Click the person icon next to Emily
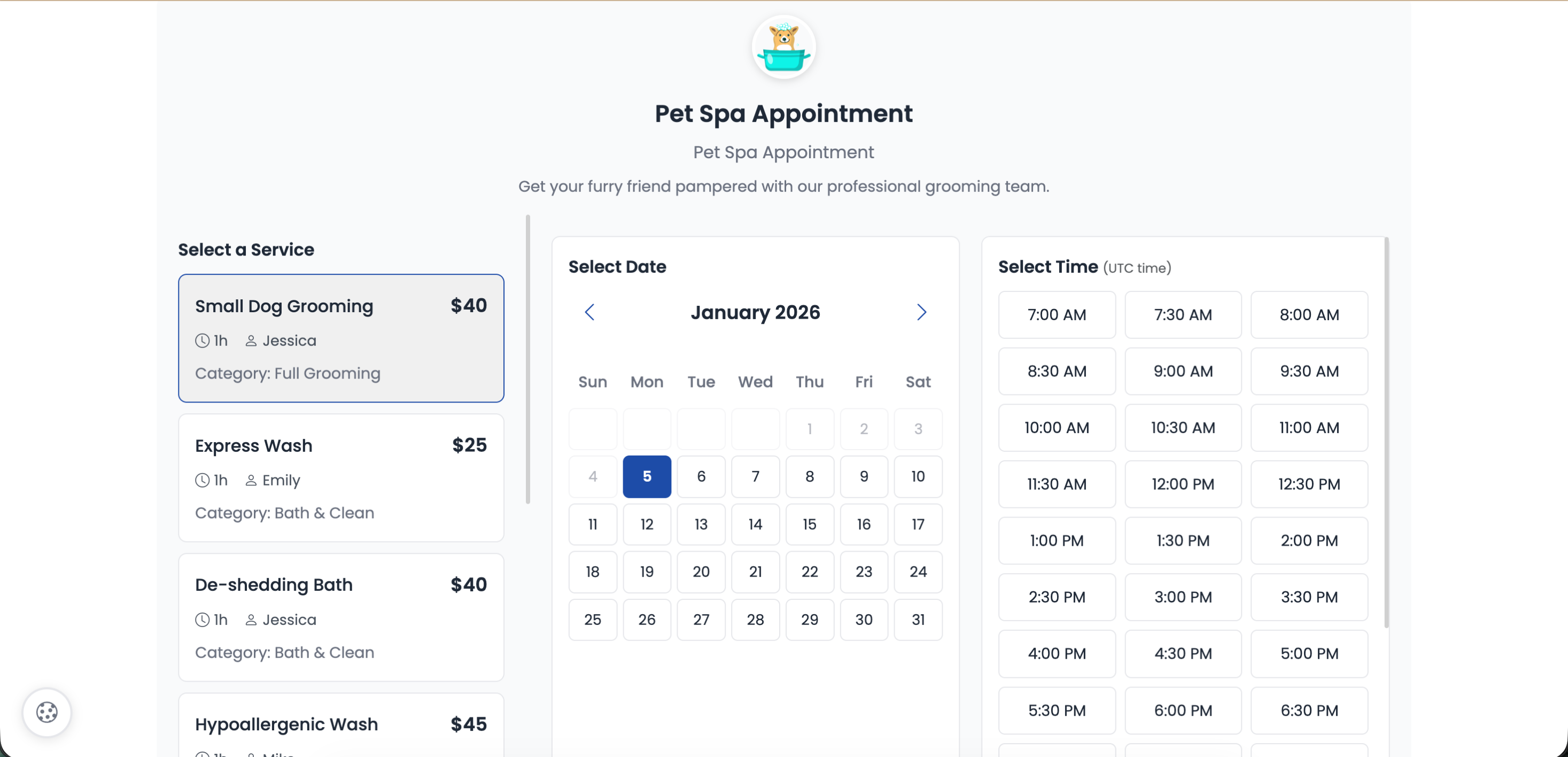 point(251,480)
